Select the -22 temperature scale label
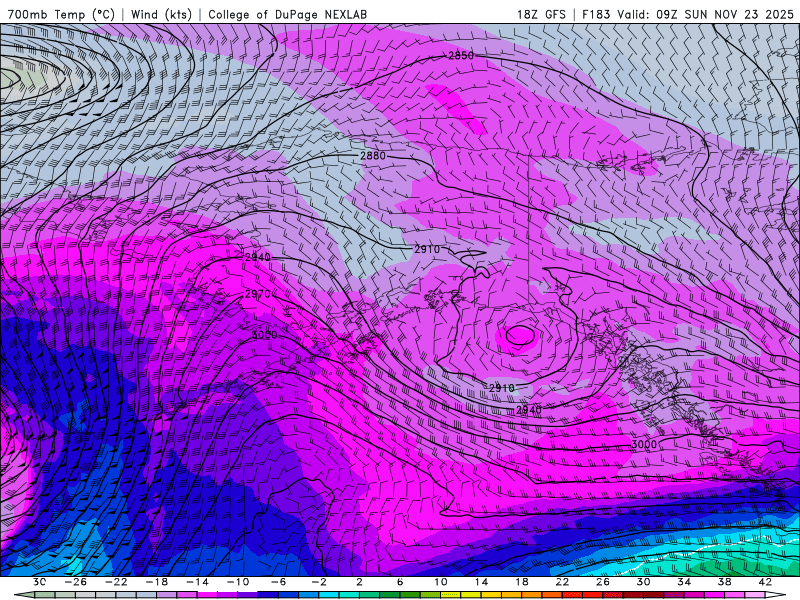 point(116,582)
